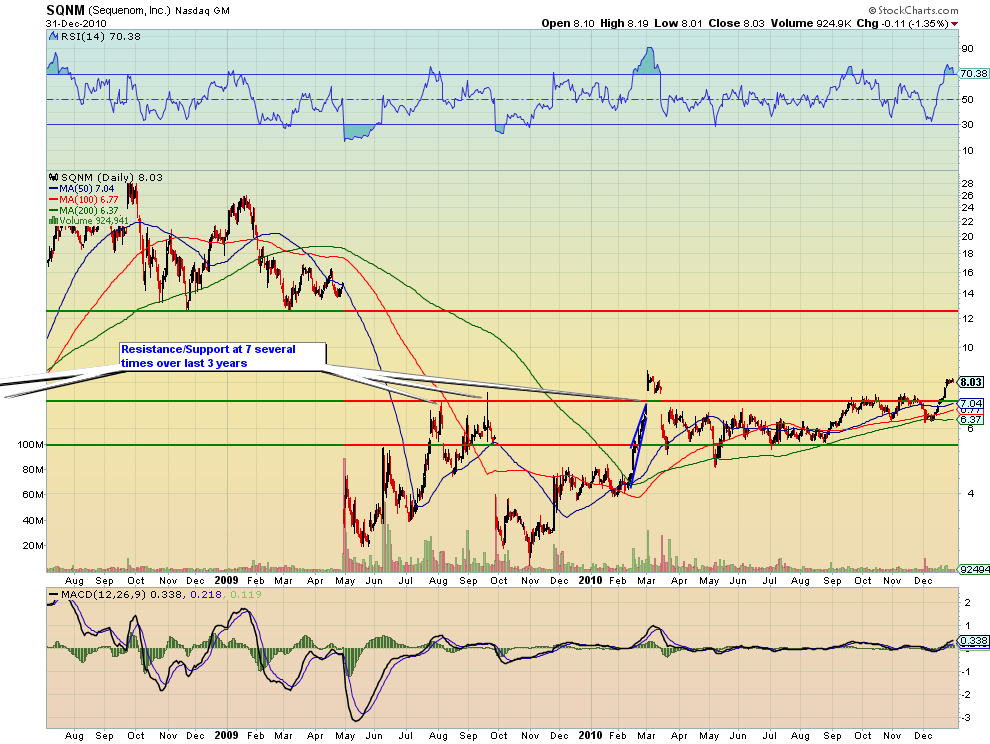Click the SQNM ticker symbol title
Screen dimensions: 990x744
point(66,10)
